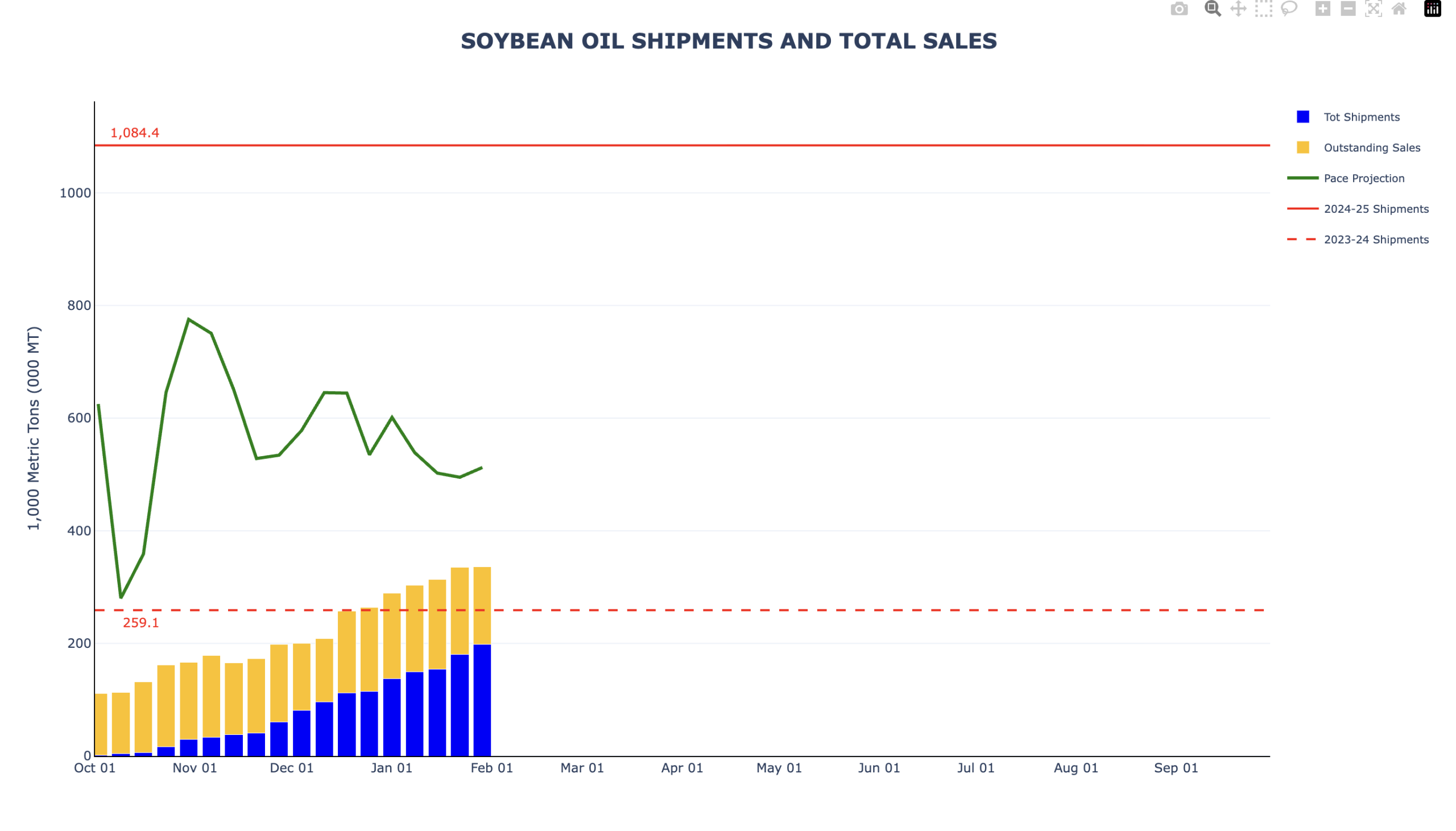Click the Autoscale axes icon
The width and height of the screenshot is (1456, 831).
point(1374,9)
